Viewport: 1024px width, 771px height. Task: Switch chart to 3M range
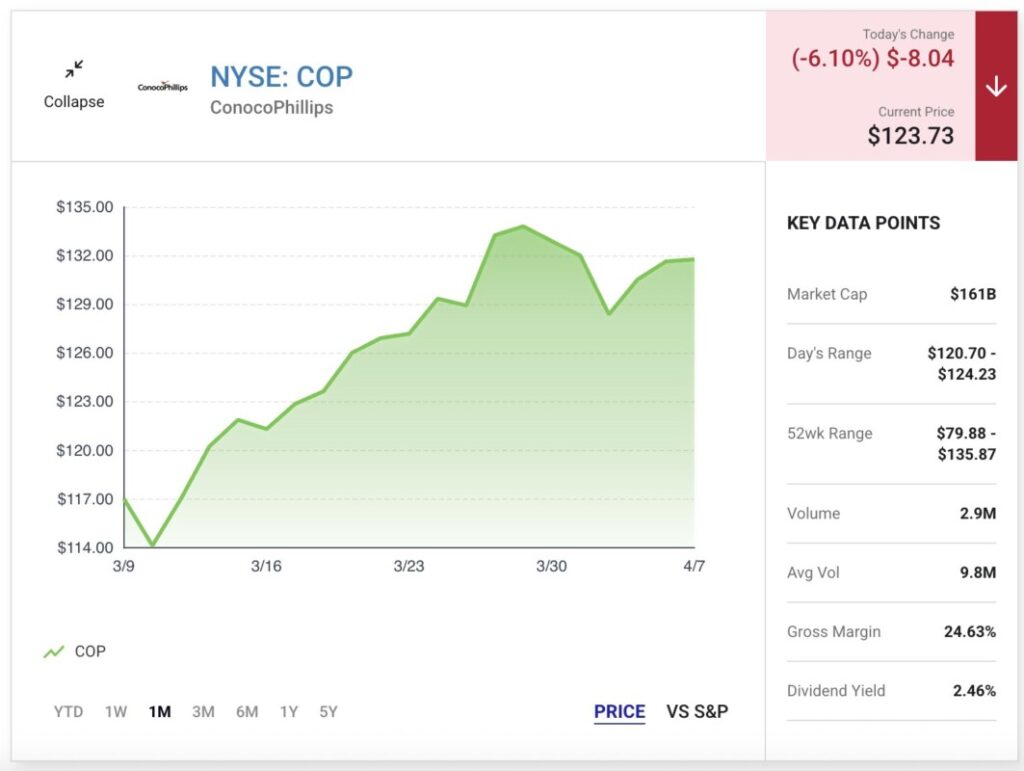203,712
